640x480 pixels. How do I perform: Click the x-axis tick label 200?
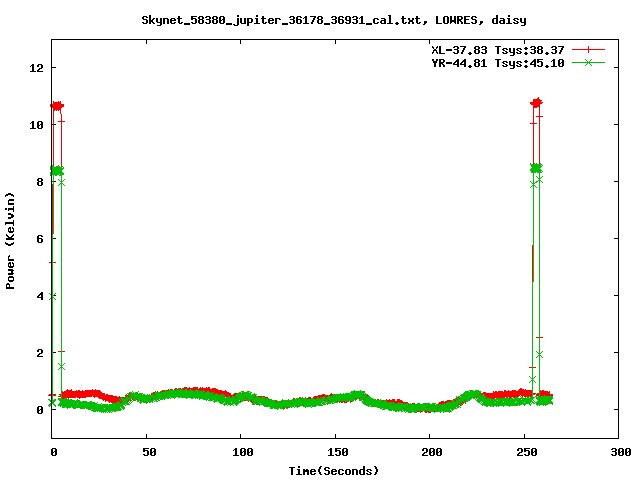(x=432, y=452)
